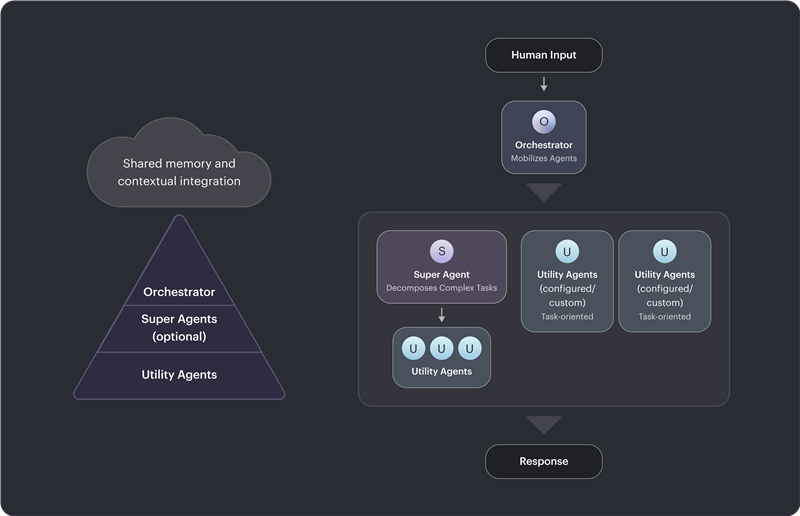This screenshot has width=800, height=516.
Task: Select leftmost U icon in bottom Utility Agents group
Action: coord(413,348)
